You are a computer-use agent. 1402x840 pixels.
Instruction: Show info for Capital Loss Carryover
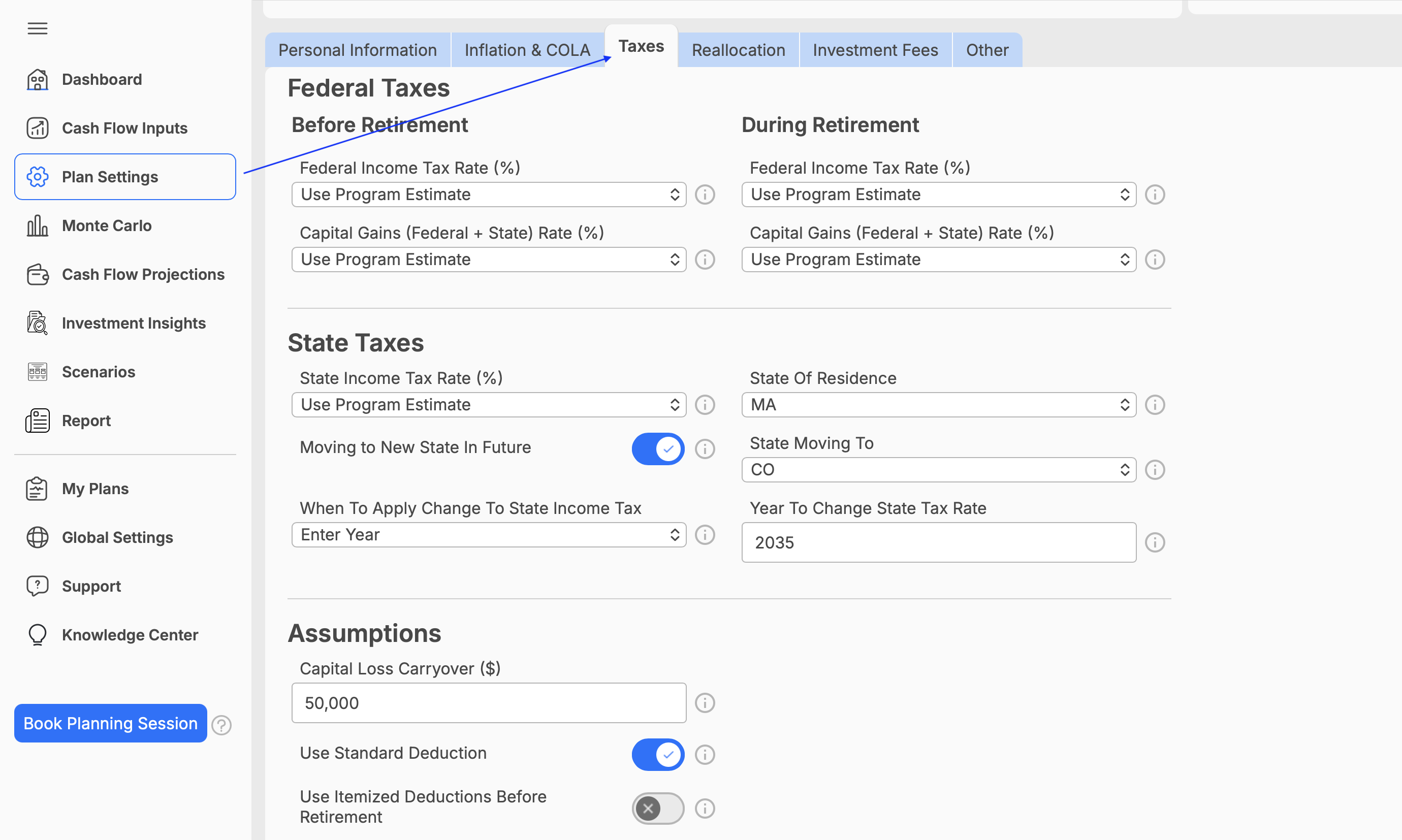[x=705, y=702]
